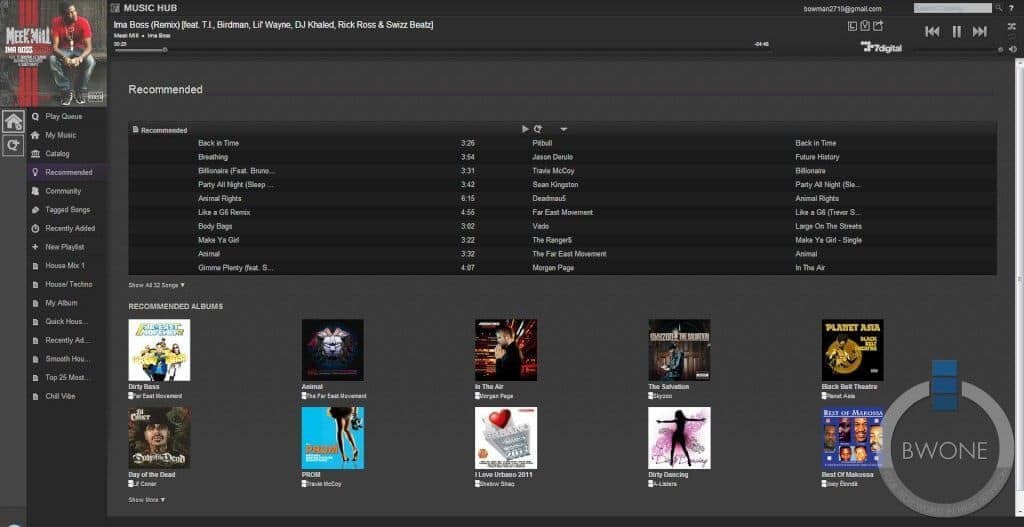Open the Dirty Dancing album cover
Screen dimensions: 1024x527
[679, 438]
